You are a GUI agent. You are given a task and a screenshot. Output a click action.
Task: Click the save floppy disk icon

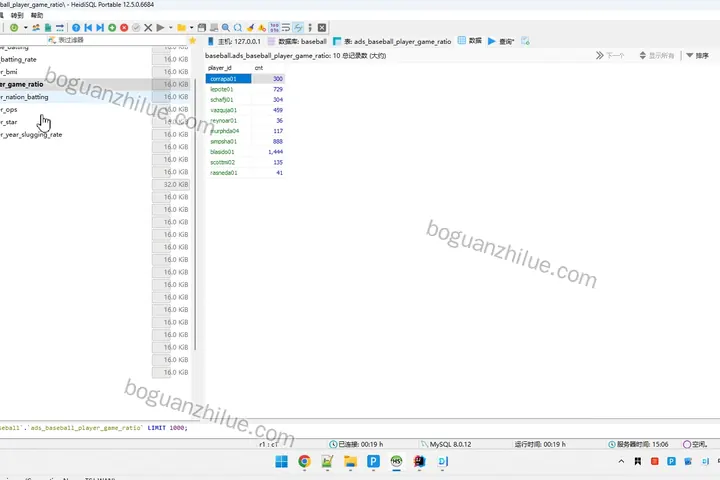pos(202,28)
